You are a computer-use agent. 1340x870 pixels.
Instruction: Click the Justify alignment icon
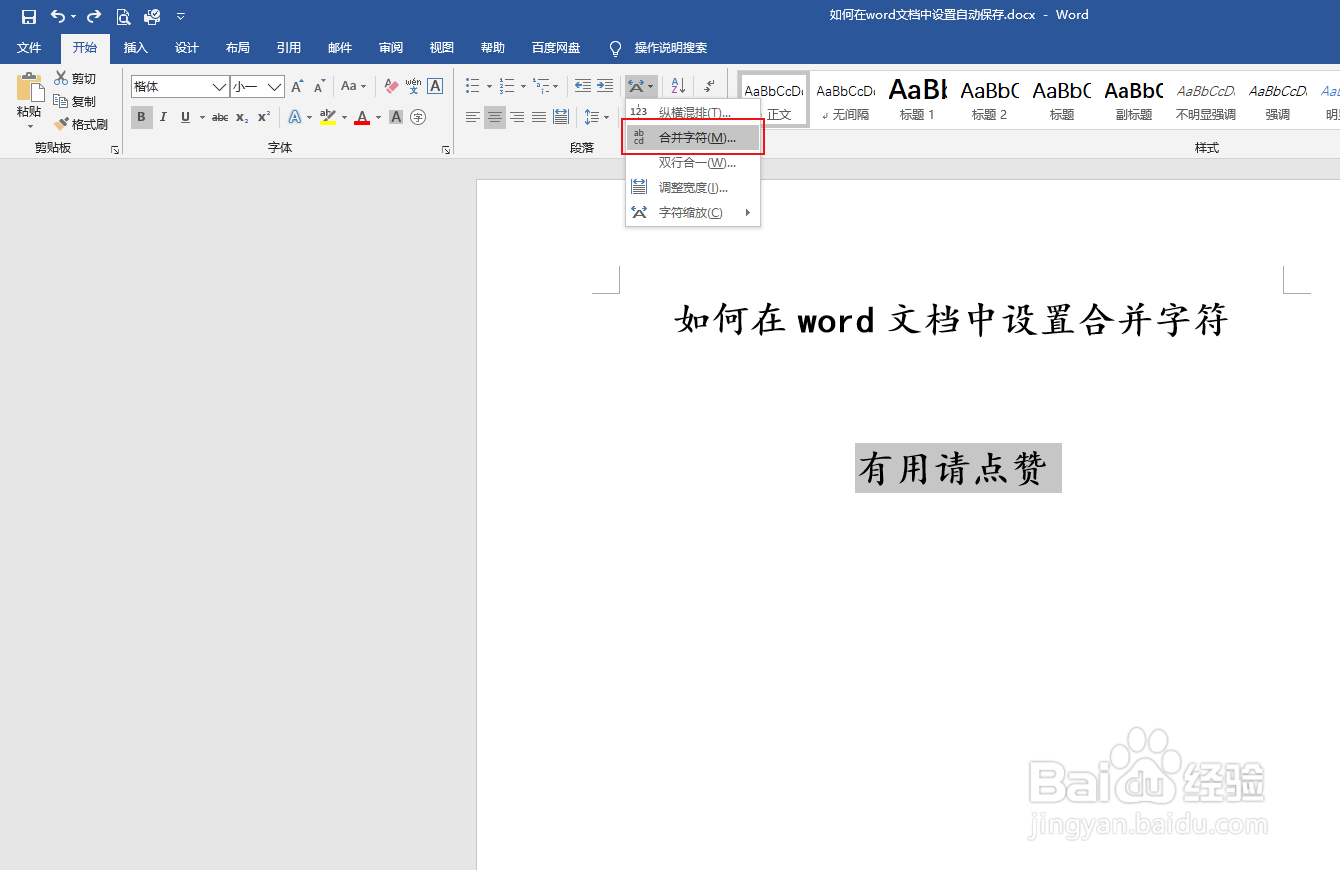pos(539,118)
